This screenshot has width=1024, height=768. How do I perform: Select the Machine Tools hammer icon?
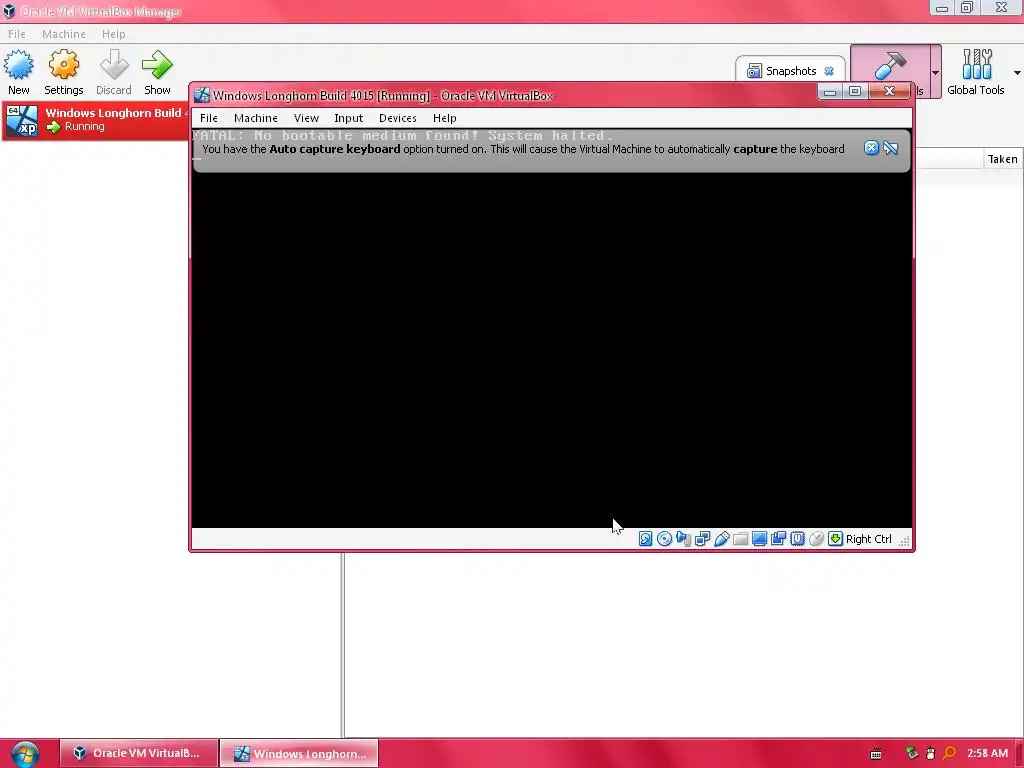pyautogui.click(x=890, y=65)
